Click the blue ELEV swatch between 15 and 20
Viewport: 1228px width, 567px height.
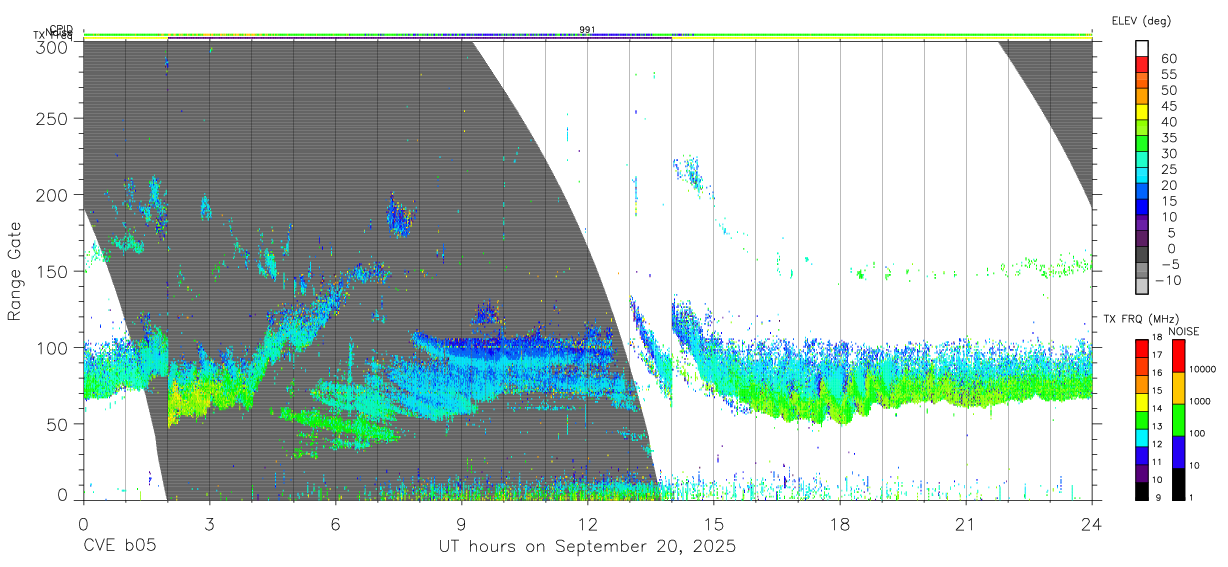[x=1142, y=192]
